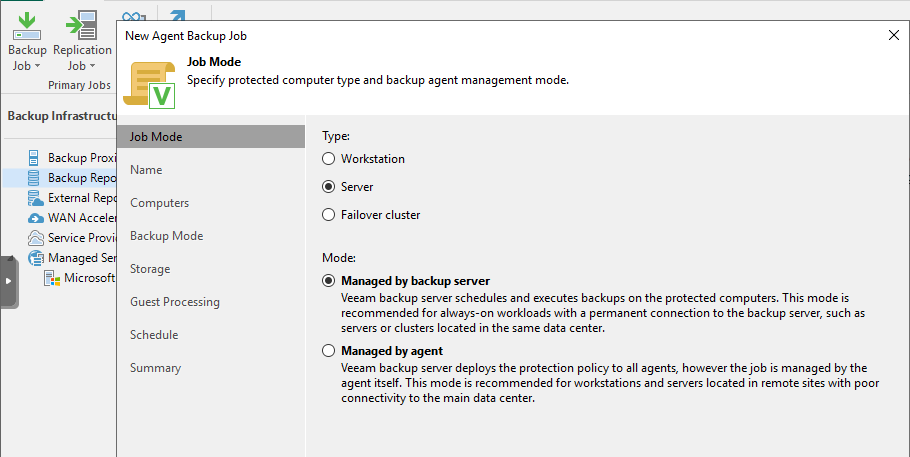The height and width of the screenshot is (457, 910).
Task: Click the WAN Accelerators cloud icon
Action: (35, 218)
